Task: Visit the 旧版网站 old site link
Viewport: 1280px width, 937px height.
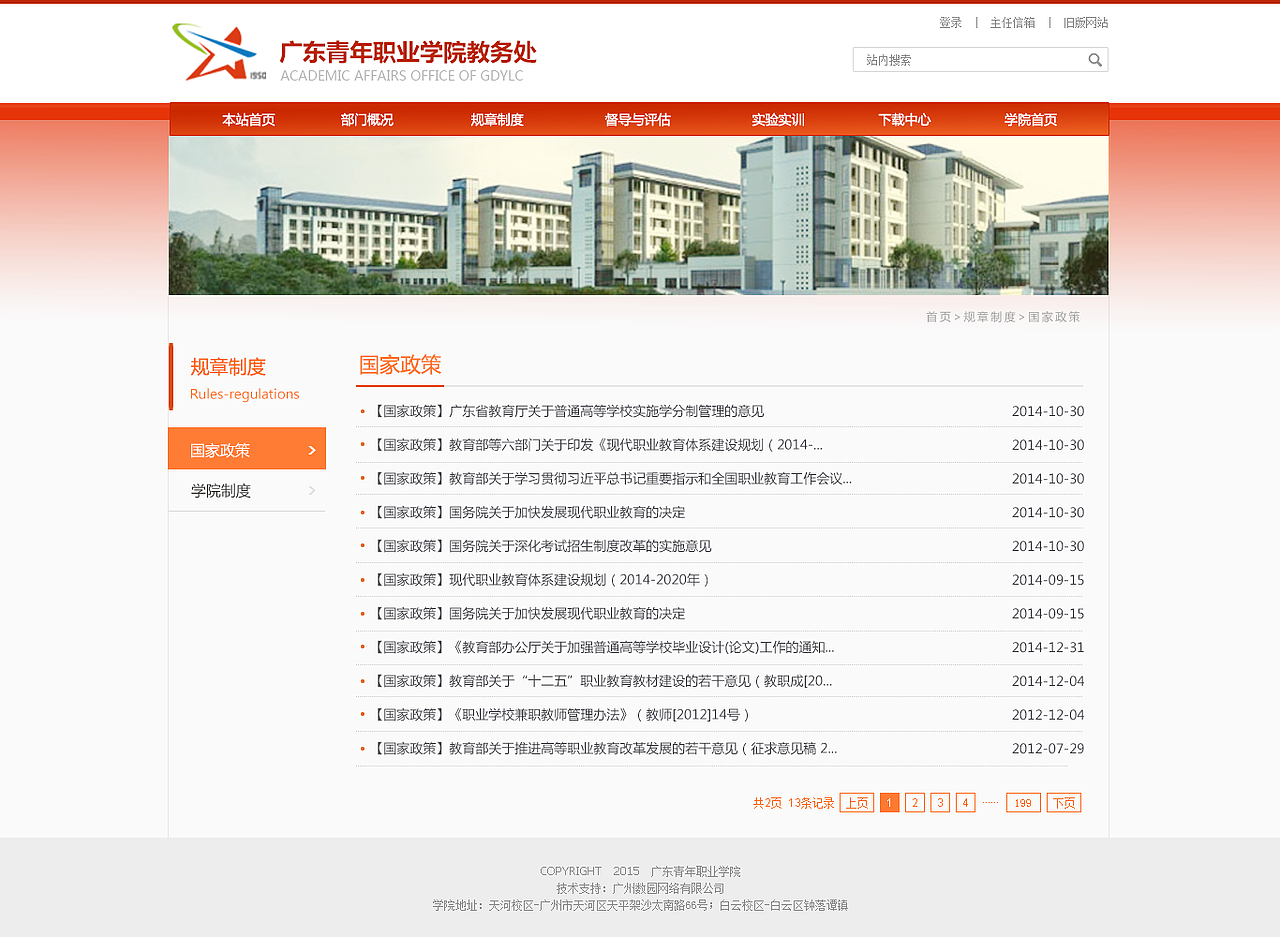Action: [1085, 21]
